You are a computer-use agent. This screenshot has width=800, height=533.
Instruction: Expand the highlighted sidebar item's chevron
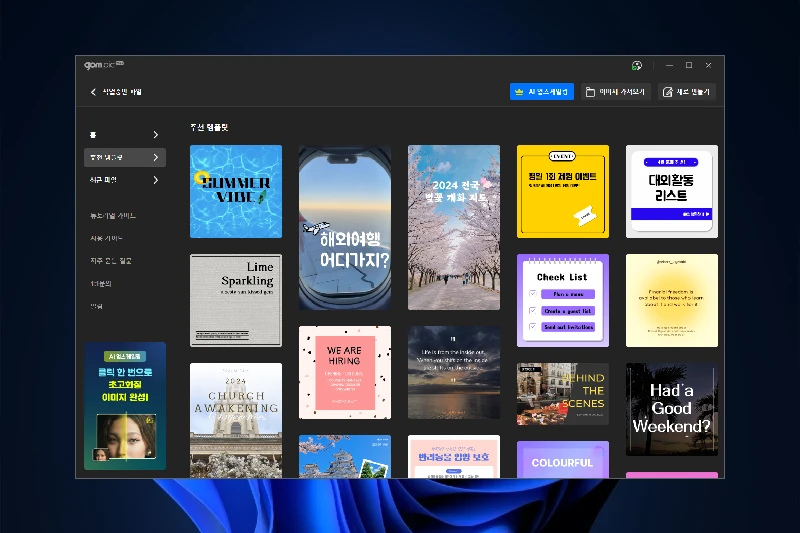coord(155,158)
